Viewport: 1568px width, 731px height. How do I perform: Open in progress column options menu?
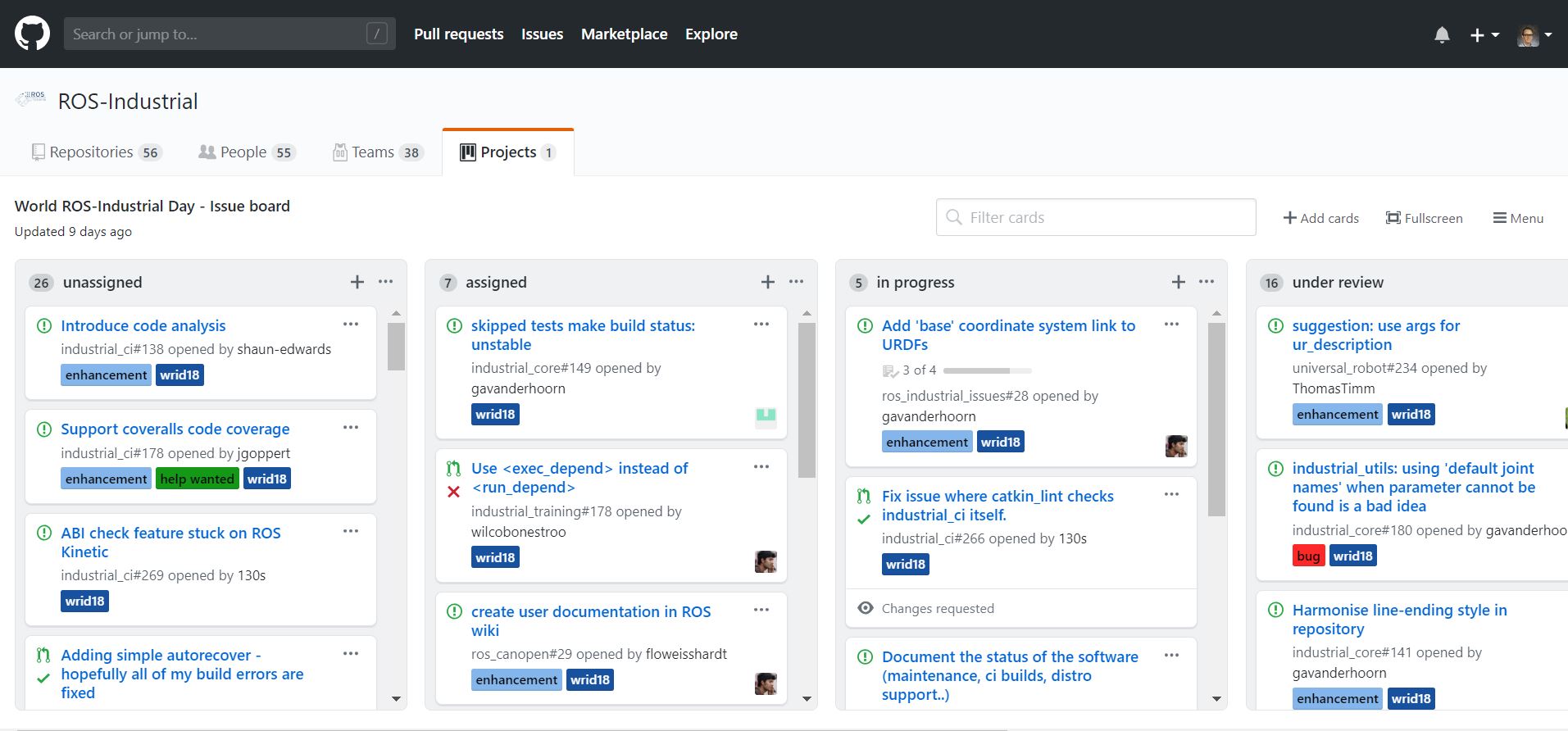[x=1207, y=281]
